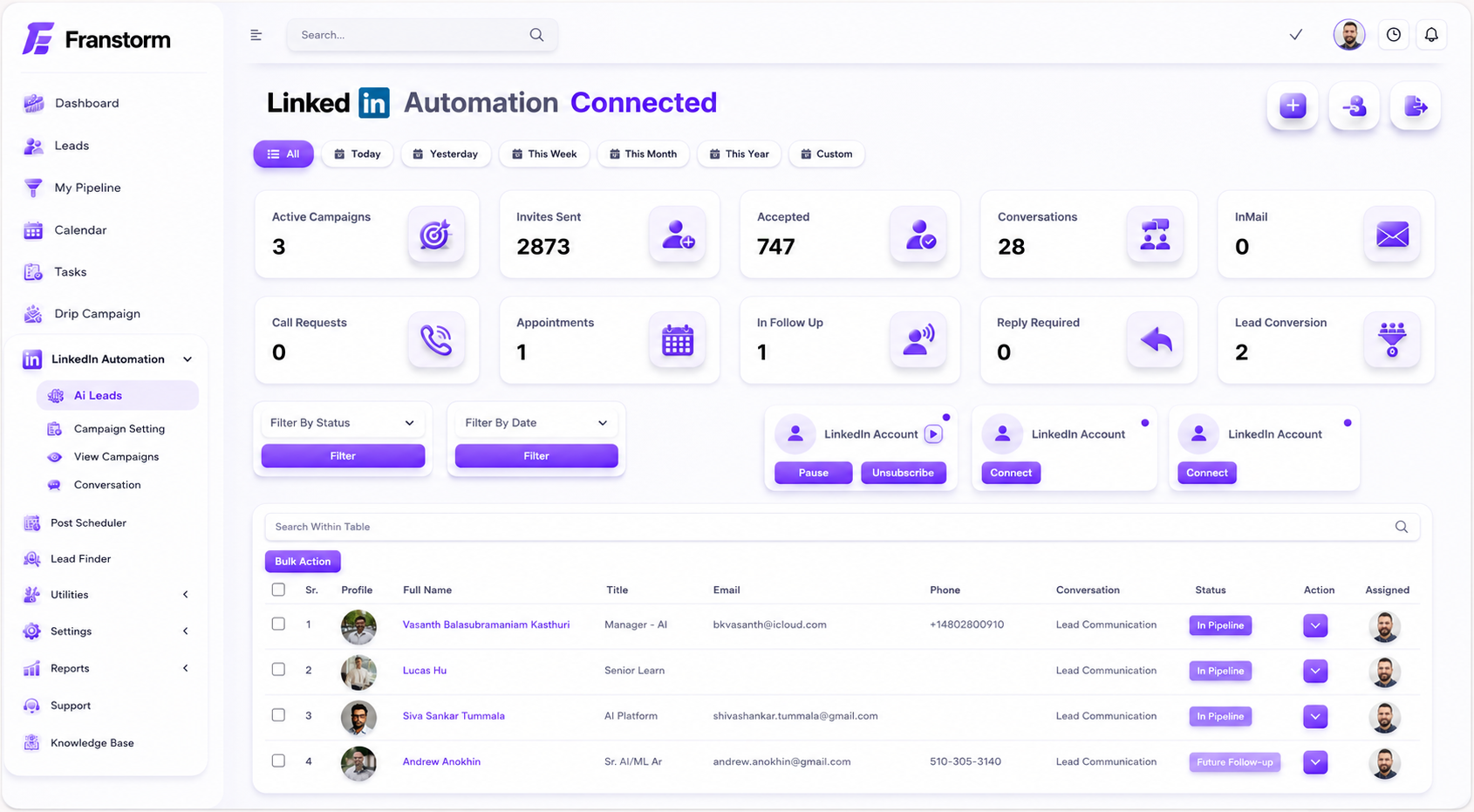Image resolution: width=1474 pixels, height=812 pixels.
Task: Select the This Month filter tab
Action: coord(643,154)
